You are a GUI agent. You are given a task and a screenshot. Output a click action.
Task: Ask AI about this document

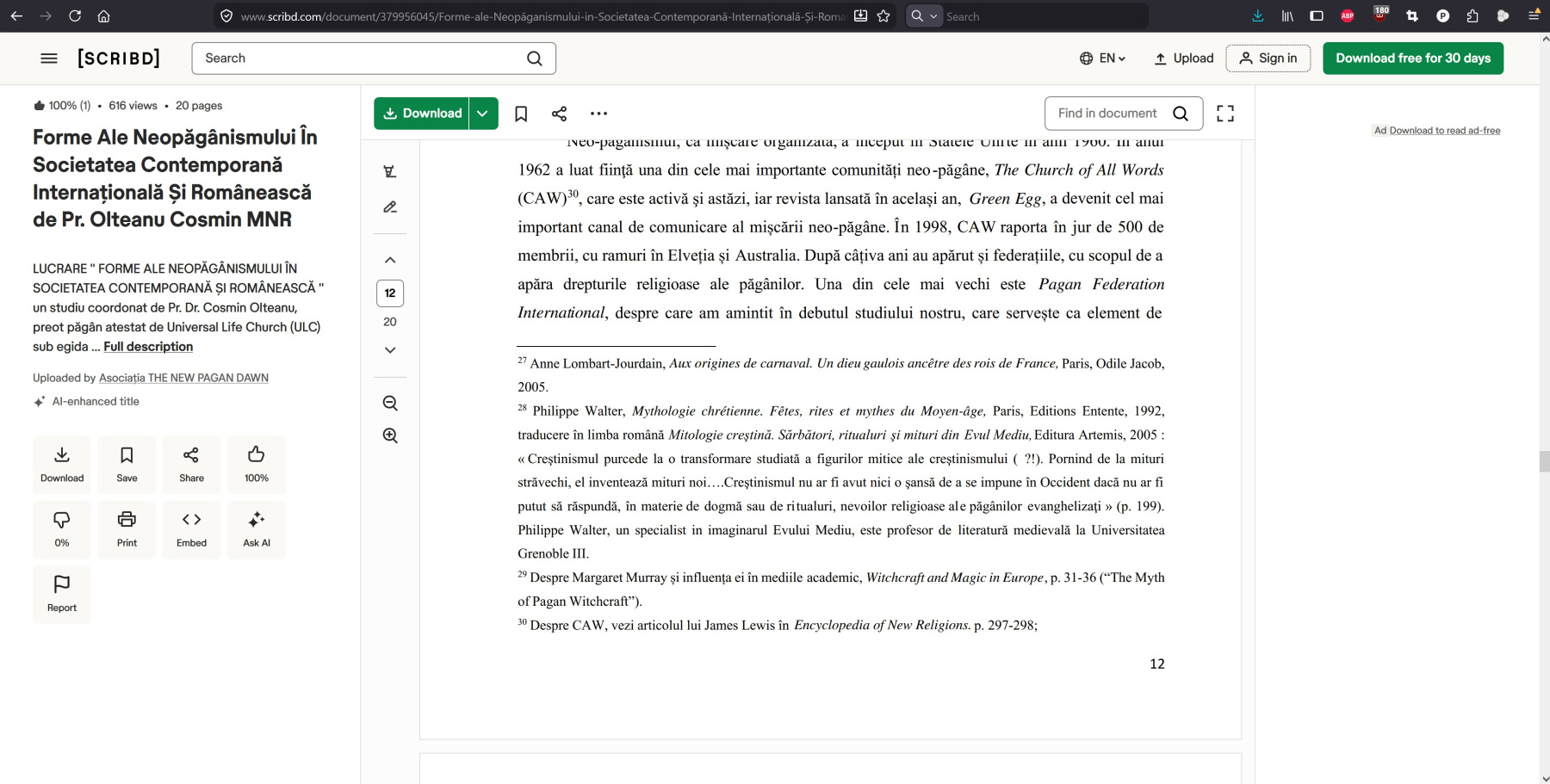[257, 528]
